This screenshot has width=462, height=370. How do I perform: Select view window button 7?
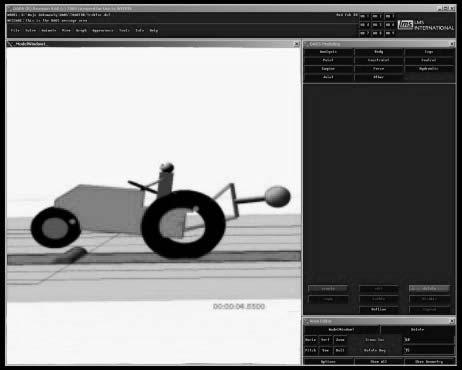[x=365, y=33]
